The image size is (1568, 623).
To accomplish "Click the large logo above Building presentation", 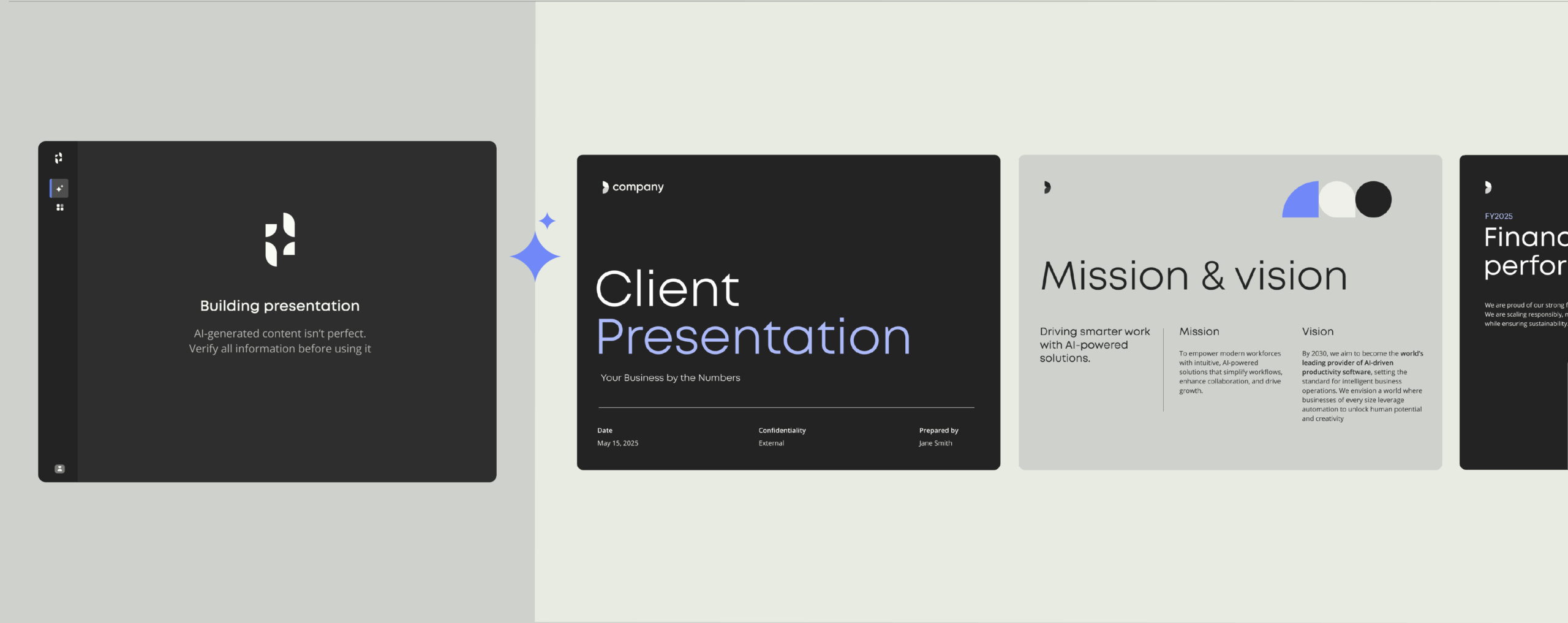I will click(x=280, y=240).
